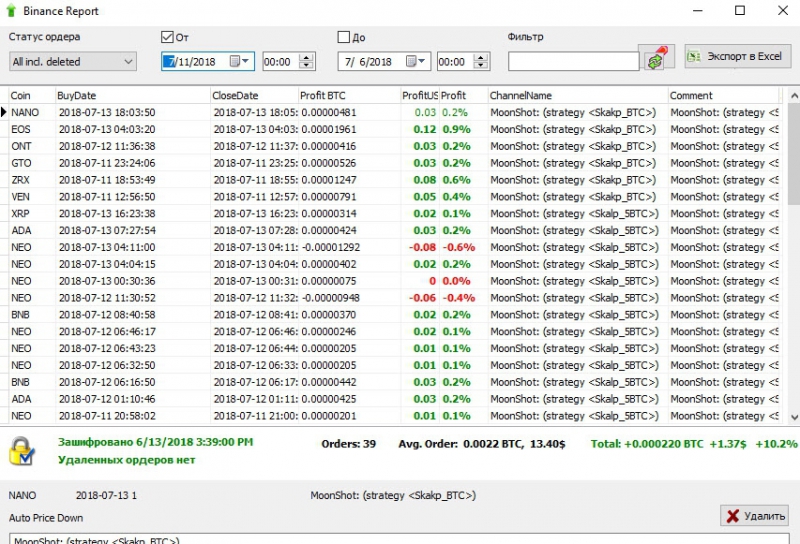
Task: Sort by the Profit BTC column header
Action: coord(349,95)
